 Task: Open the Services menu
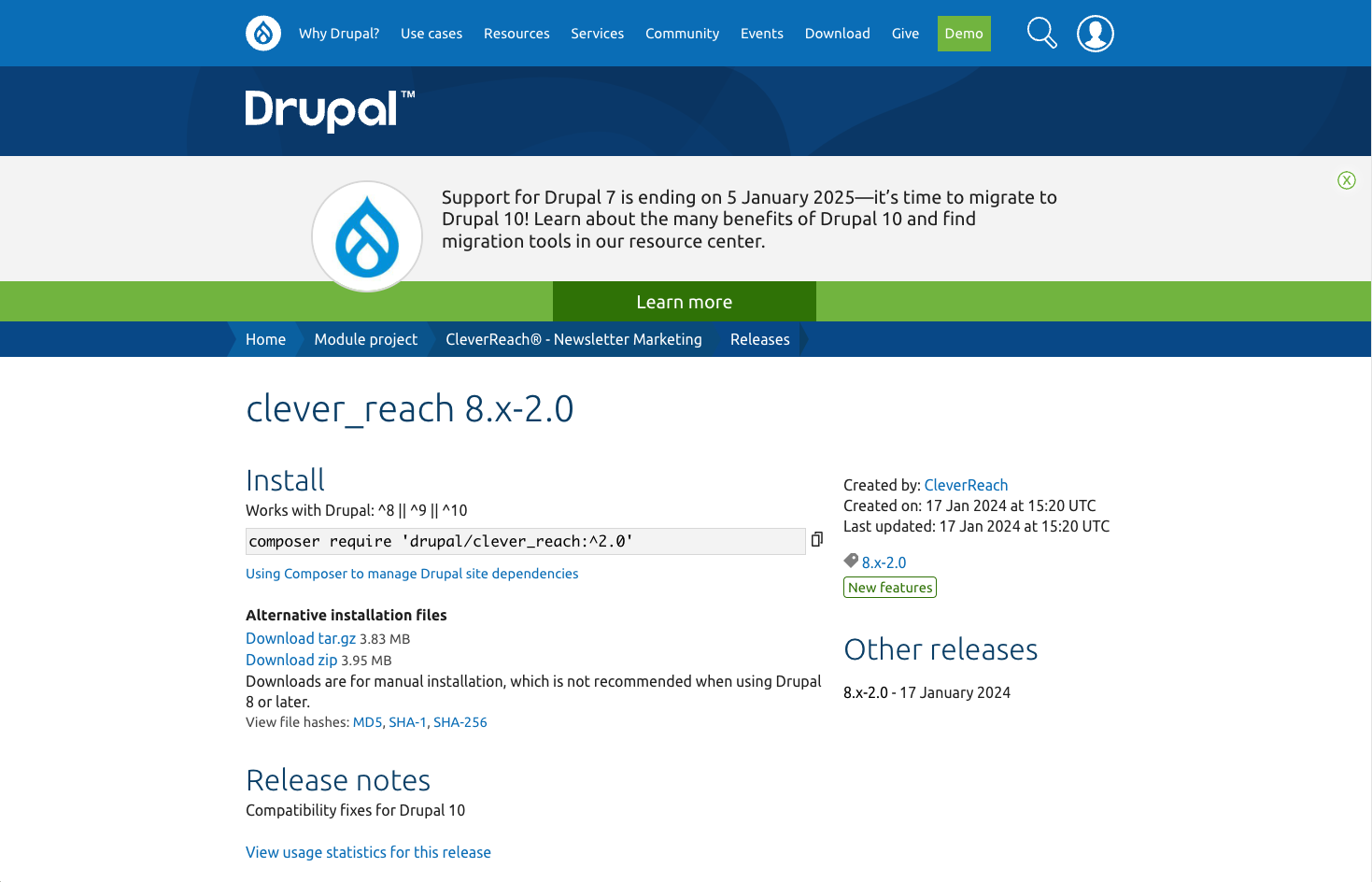click(598, 34)
